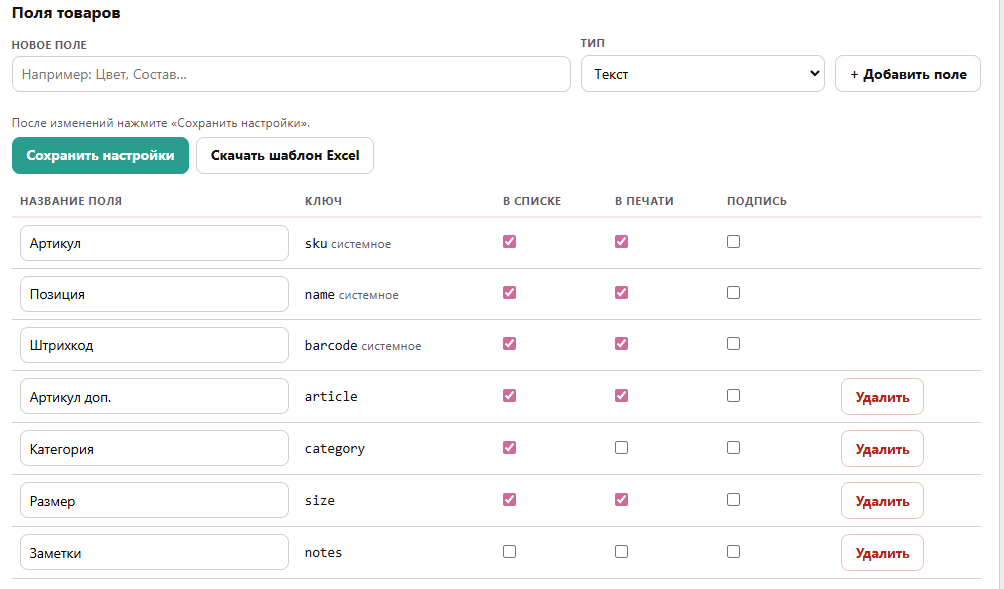
Task: Click the category key text
Action: (x=335, y=449)
